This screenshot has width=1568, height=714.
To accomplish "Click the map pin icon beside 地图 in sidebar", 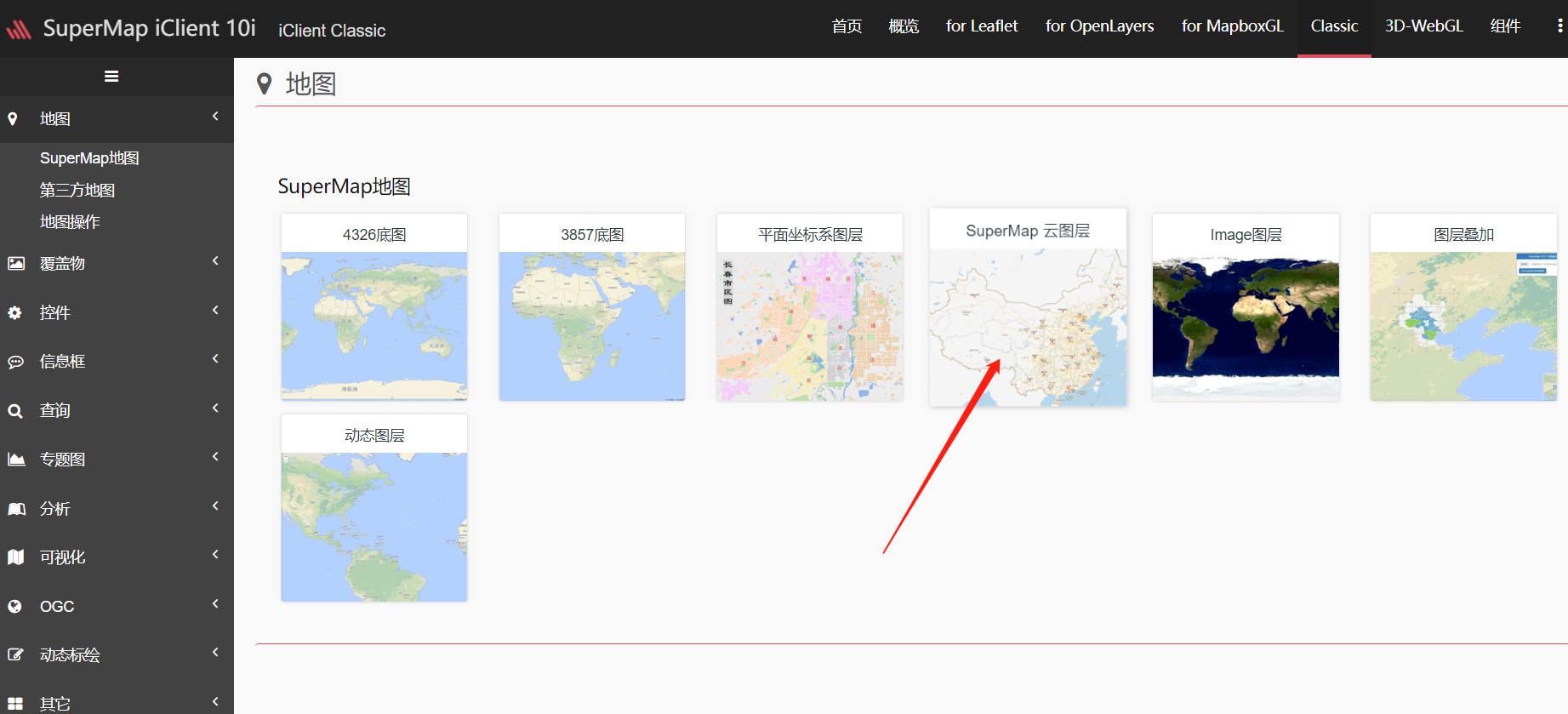I will click(x=13, y=119).
